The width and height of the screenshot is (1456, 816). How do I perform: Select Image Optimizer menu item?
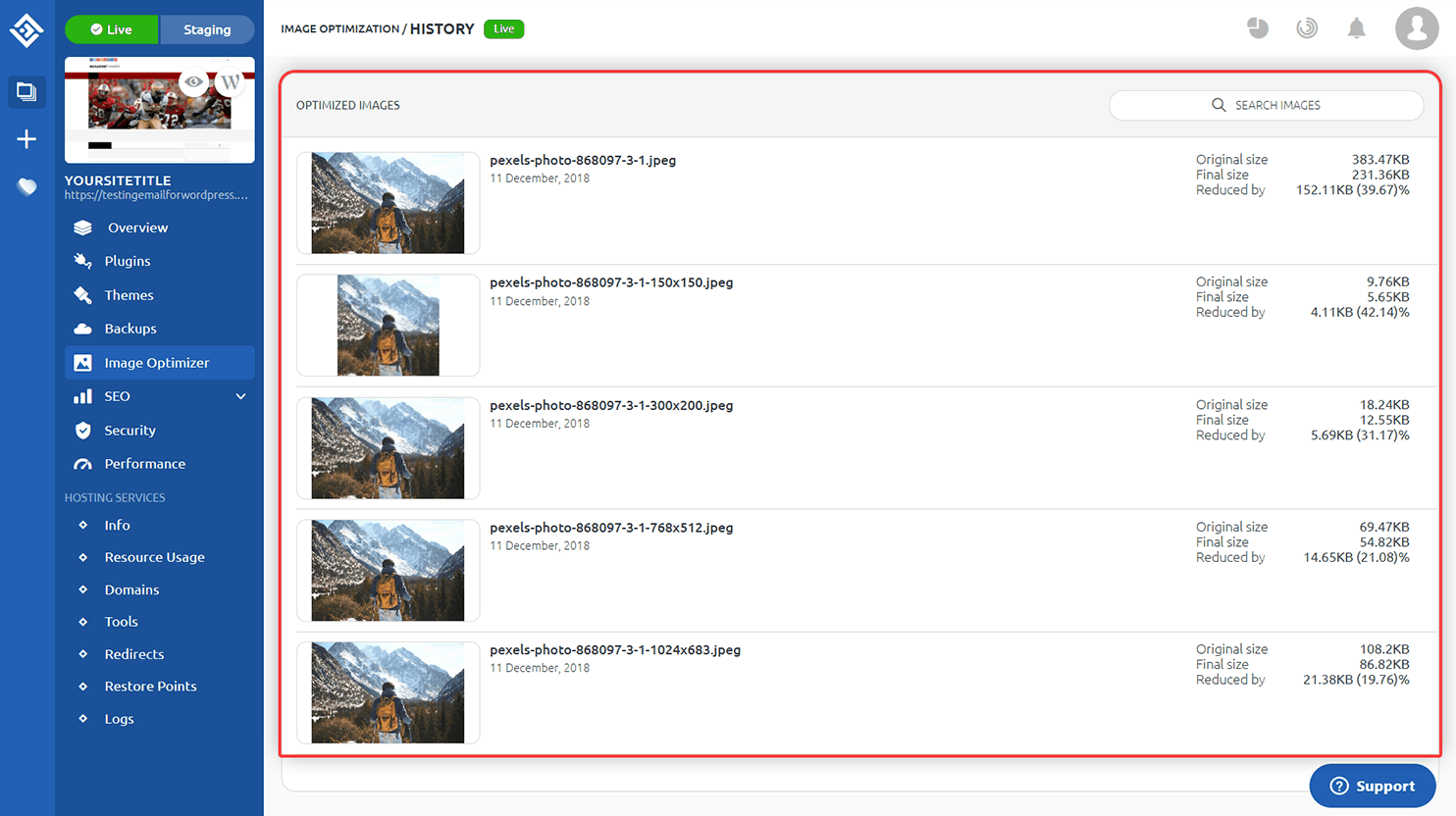(159, 363)
